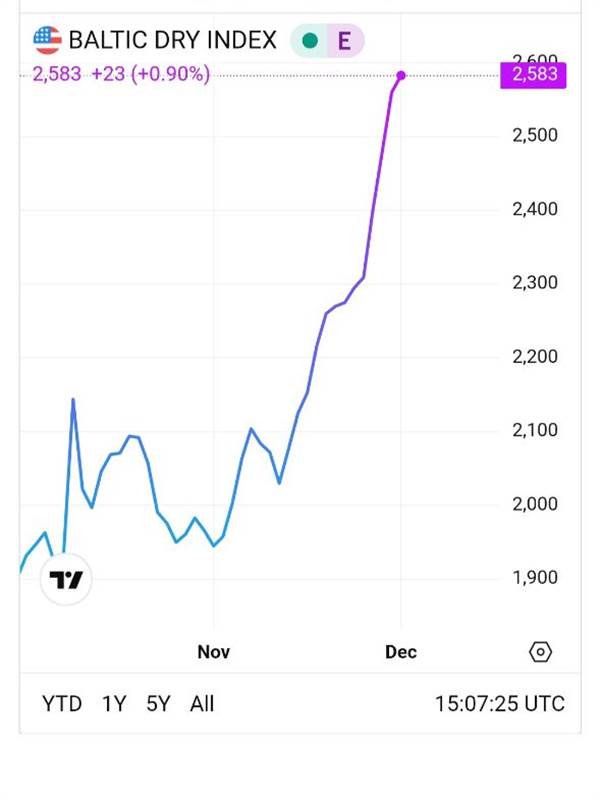The image size is (600, 800).
Task: Select the YTD time range
Action: (62, 704)
